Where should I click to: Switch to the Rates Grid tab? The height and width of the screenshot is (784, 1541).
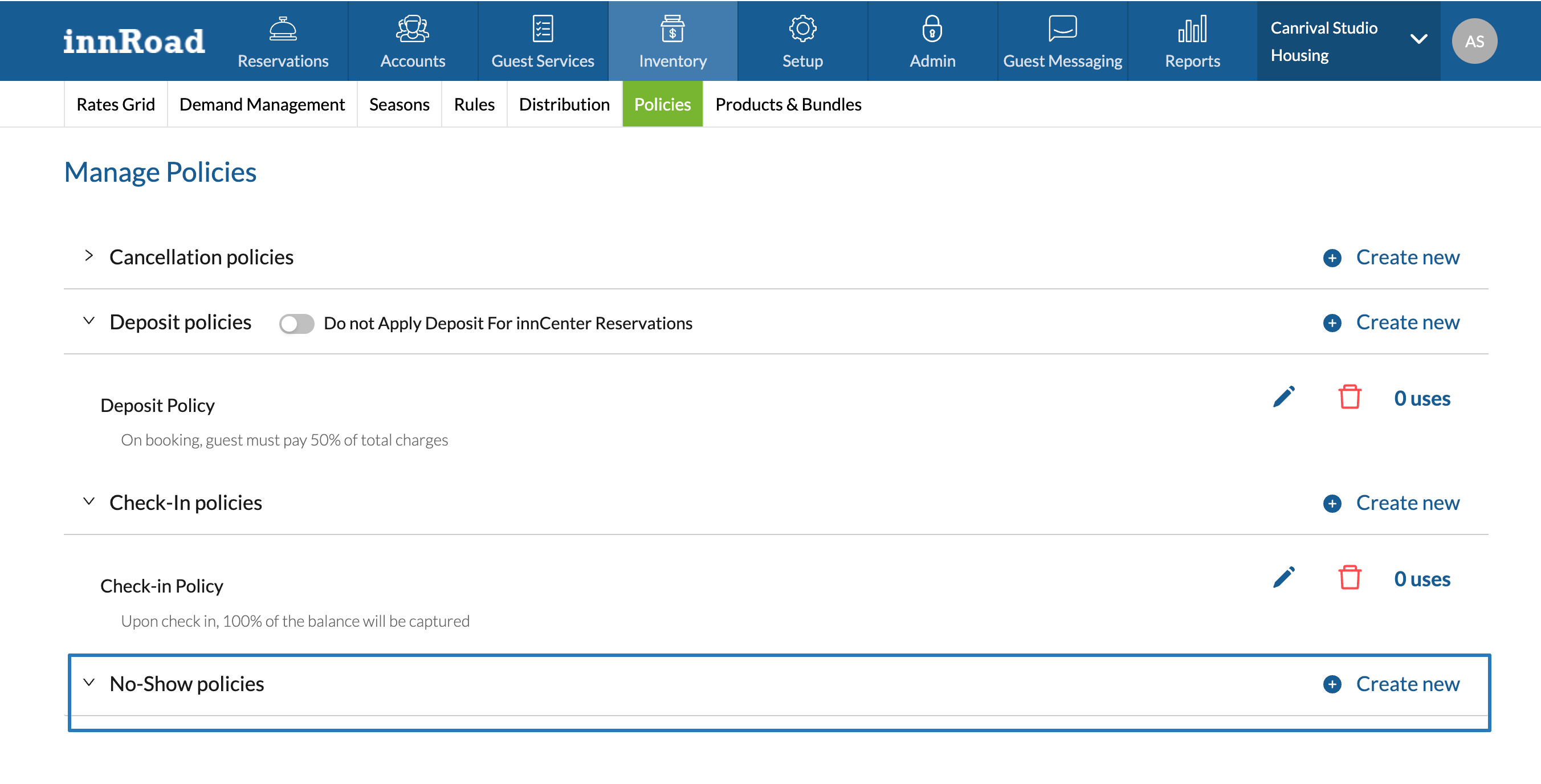pos(116,104)
